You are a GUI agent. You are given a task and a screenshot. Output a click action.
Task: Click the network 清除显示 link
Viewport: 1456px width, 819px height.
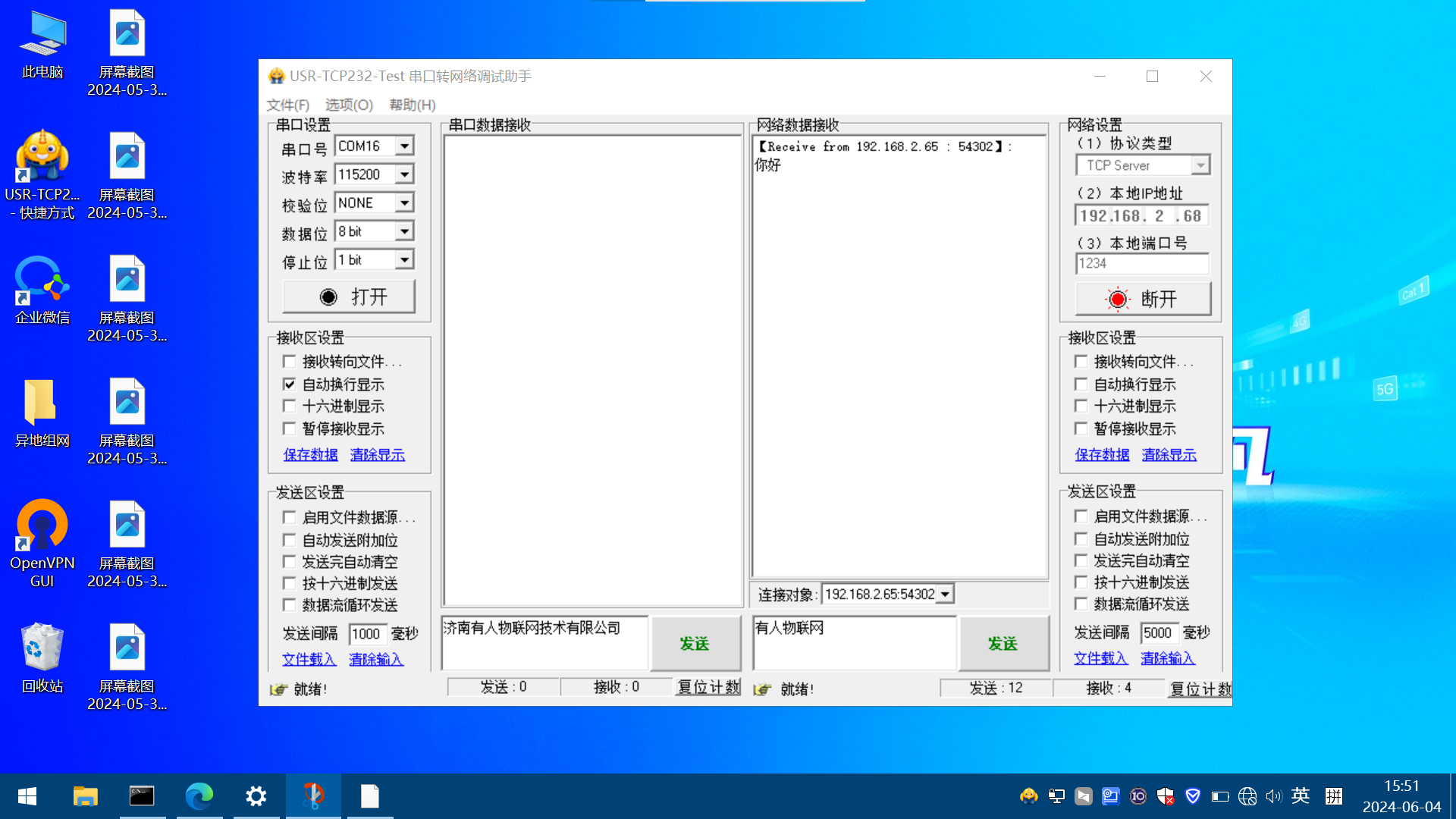pos(1169,455)
